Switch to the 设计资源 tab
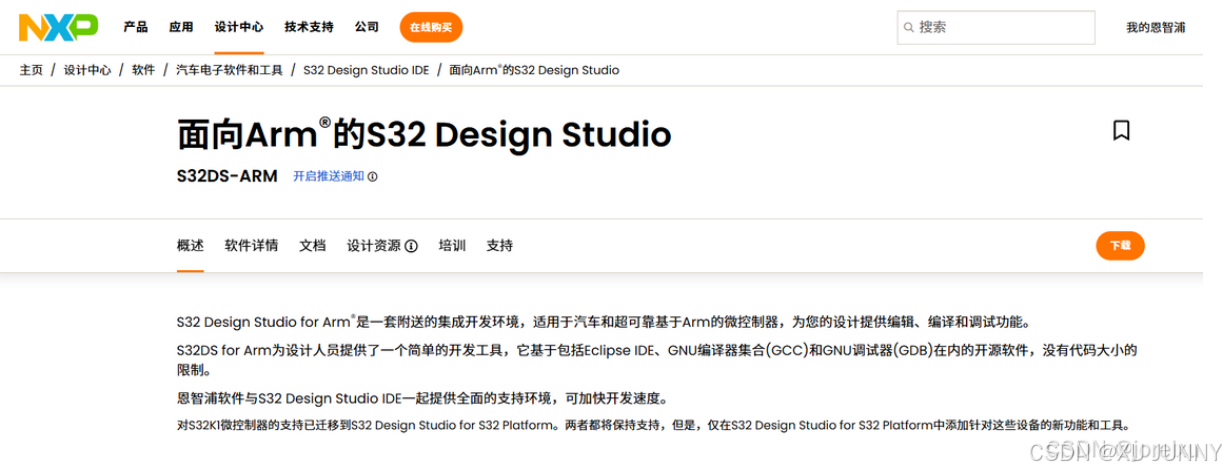This screenshot has height=472, width=1226. point(374,246)
